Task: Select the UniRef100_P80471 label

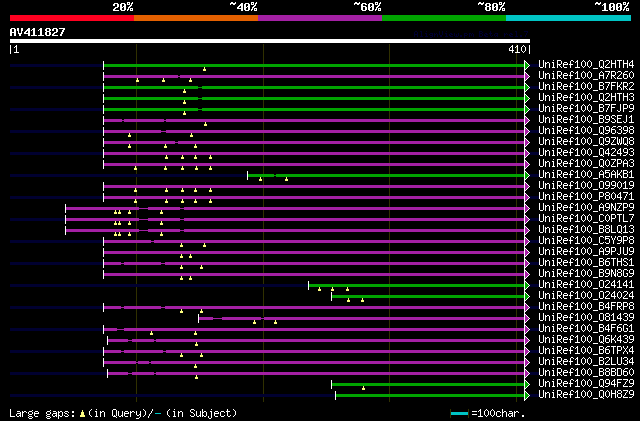Action: [586, 196]
